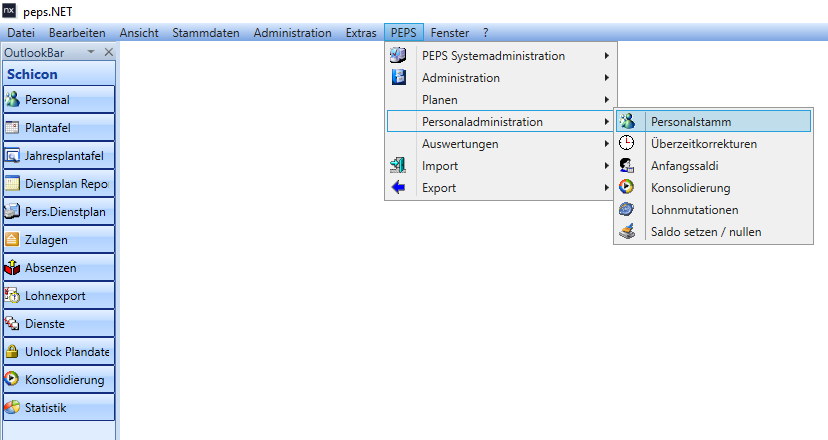The image size is (828, 440).
Task: Select Überzeitkorrekturen in the submenu
Action: (x=713, y=144)
